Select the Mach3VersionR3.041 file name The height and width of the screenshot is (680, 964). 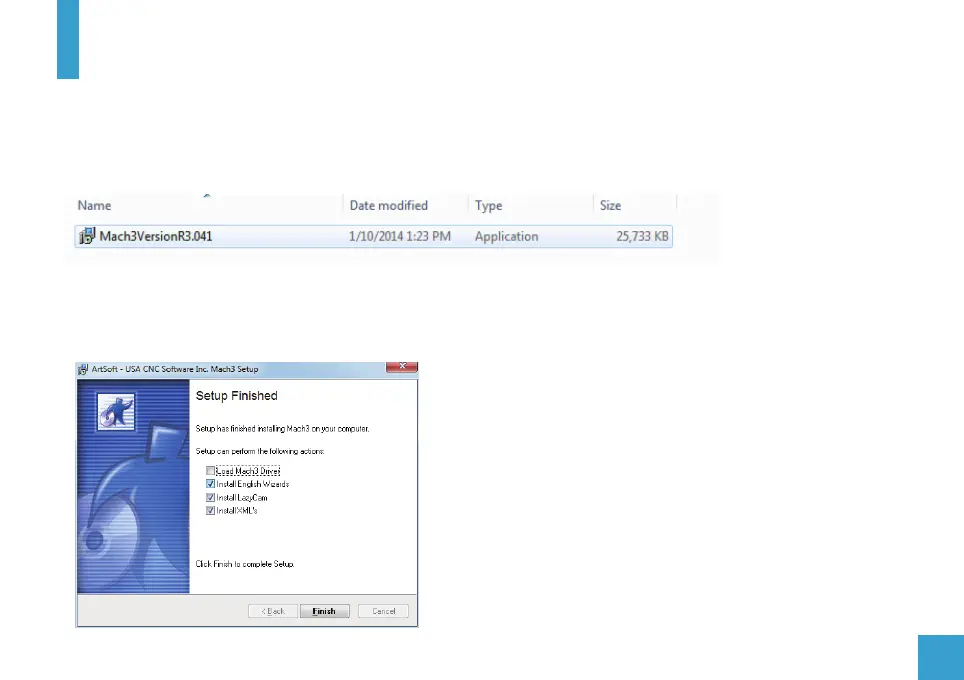tap(156, 236)
